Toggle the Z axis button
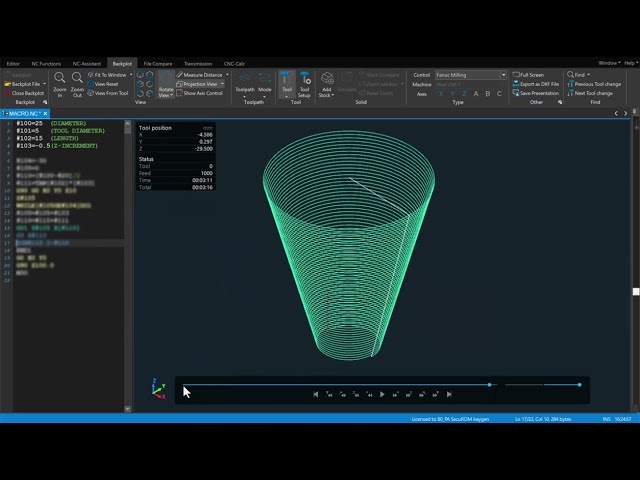Image resolution: width=640 pixels, height=480 pixels. pyautogui.click(x=464, y=94)
